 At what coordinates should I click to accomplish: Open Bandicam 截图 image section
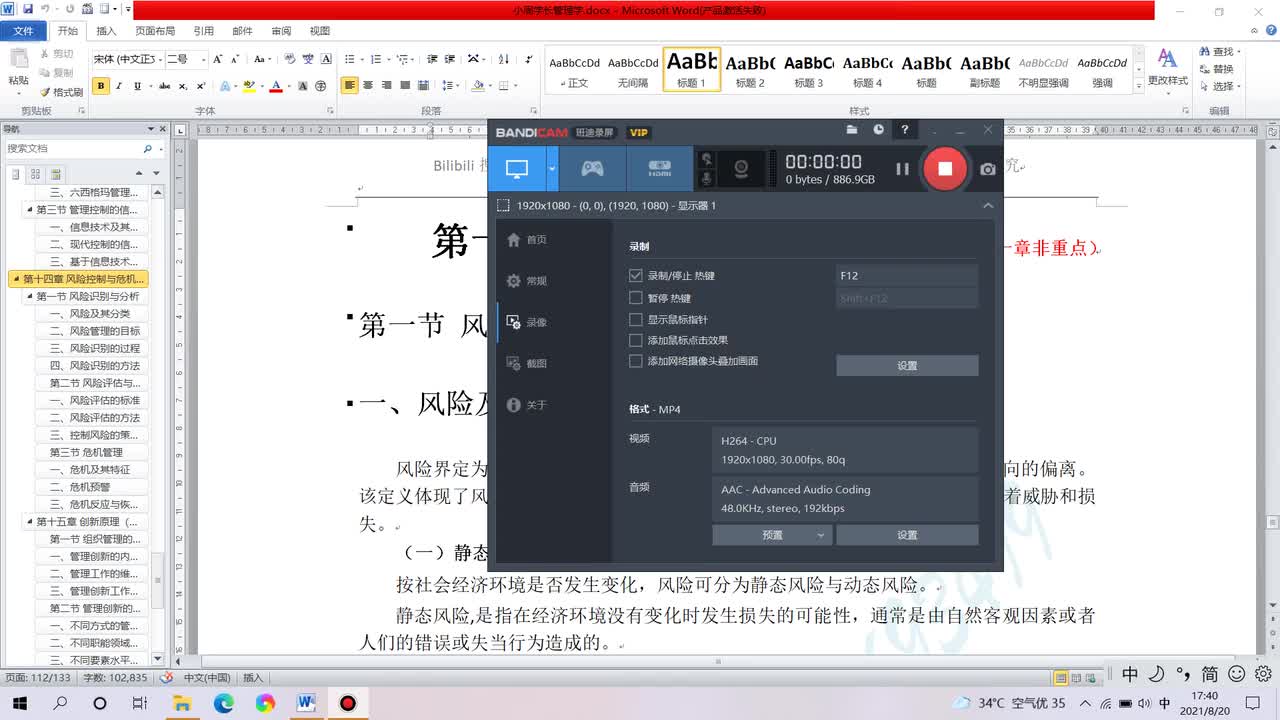pyautogui.click(x=526, y=364)
